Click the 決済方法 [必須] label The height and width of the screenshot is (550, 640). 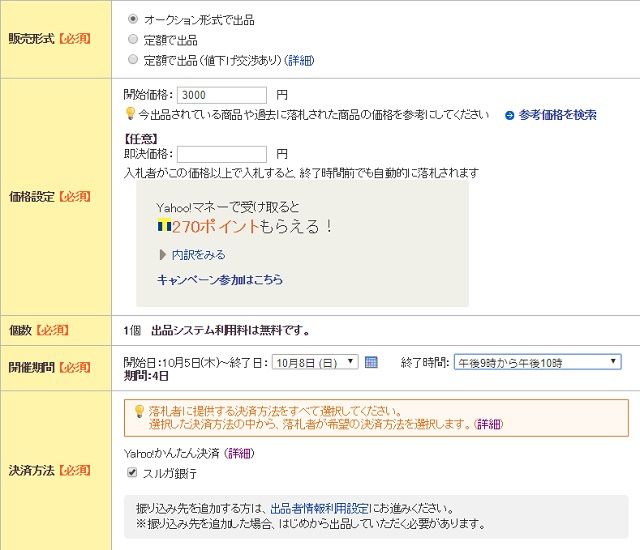49,470
